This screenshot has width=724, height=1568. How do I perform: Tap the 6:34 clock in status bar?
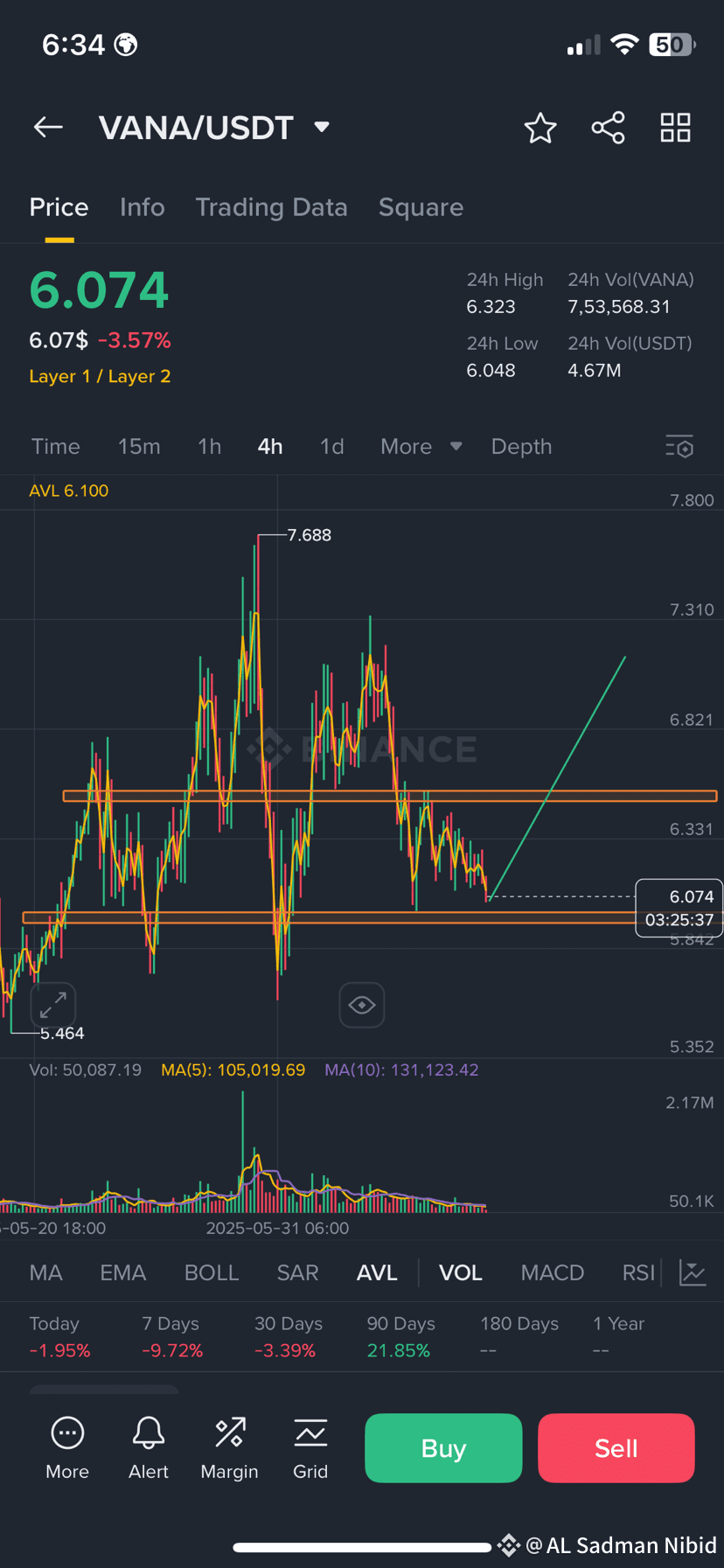pos(73,45)
